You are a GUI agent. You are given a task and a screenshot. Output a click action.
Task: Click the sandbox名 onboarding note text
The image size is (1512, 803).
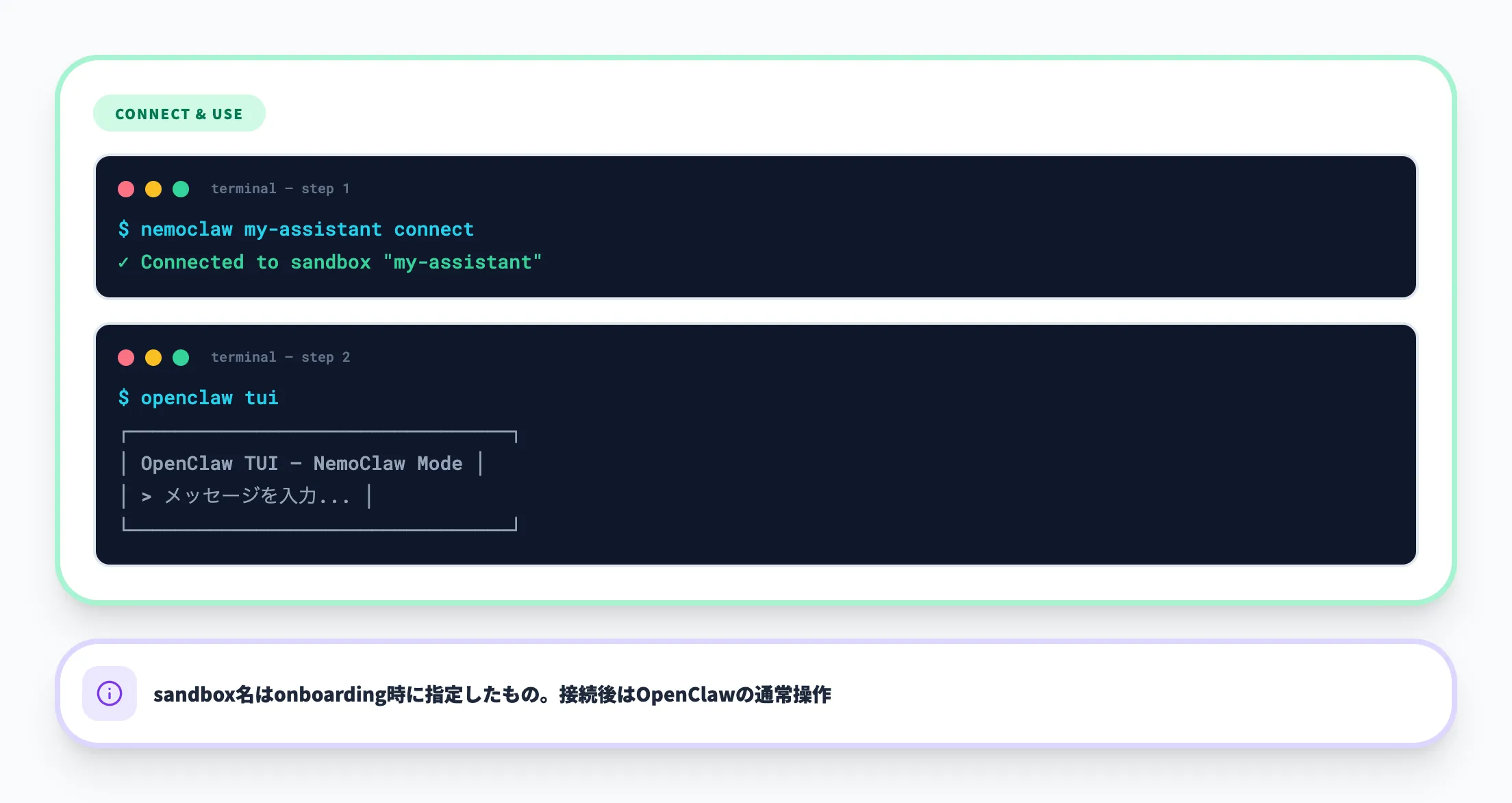[492, 694]
